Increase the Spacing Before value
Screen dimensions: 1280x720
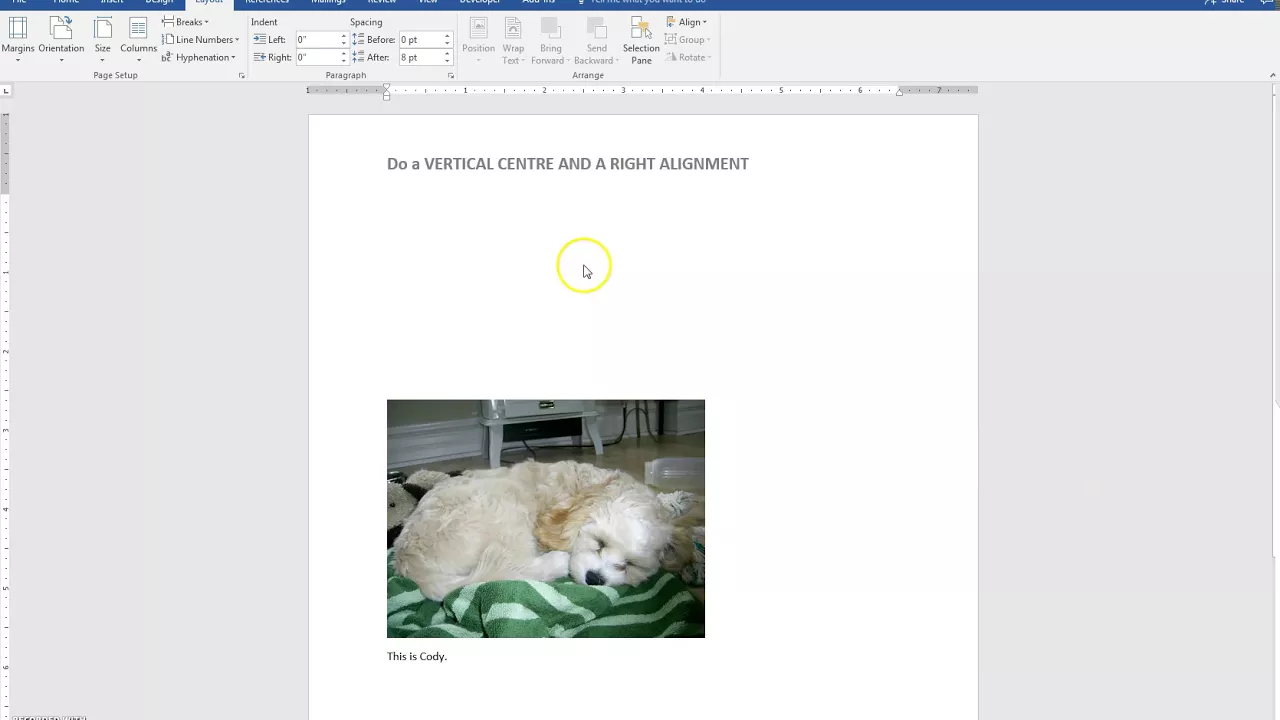pyautogui.click(x=447, y=36)
